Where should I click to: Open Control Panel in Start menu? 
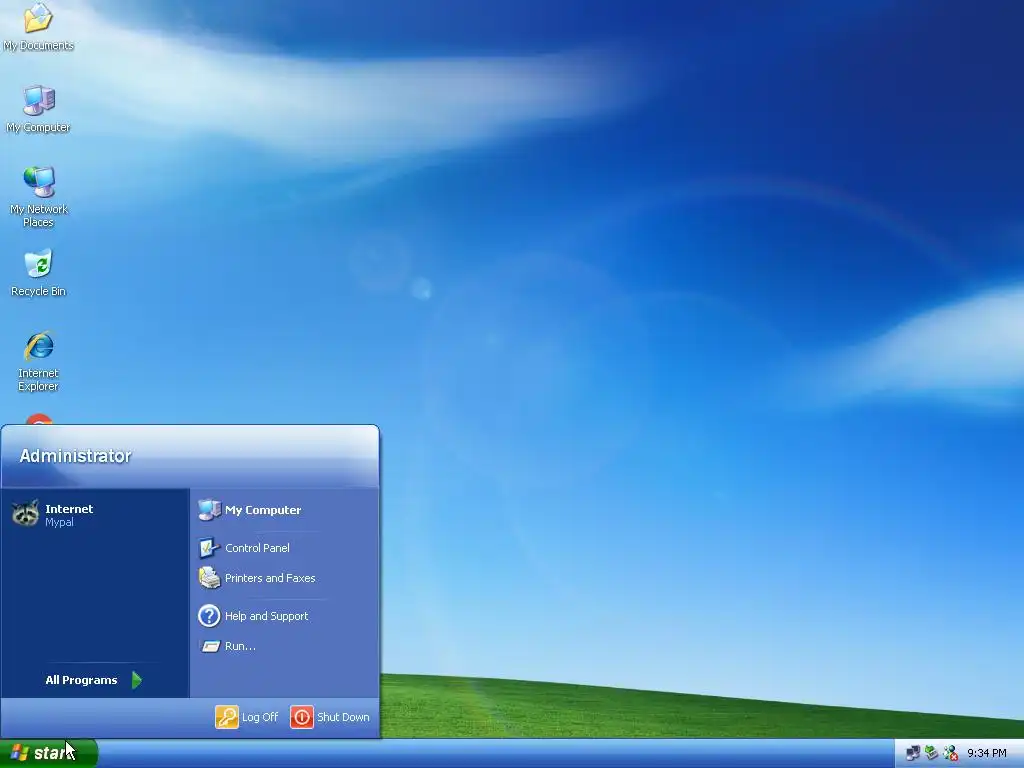pos(244,548)
